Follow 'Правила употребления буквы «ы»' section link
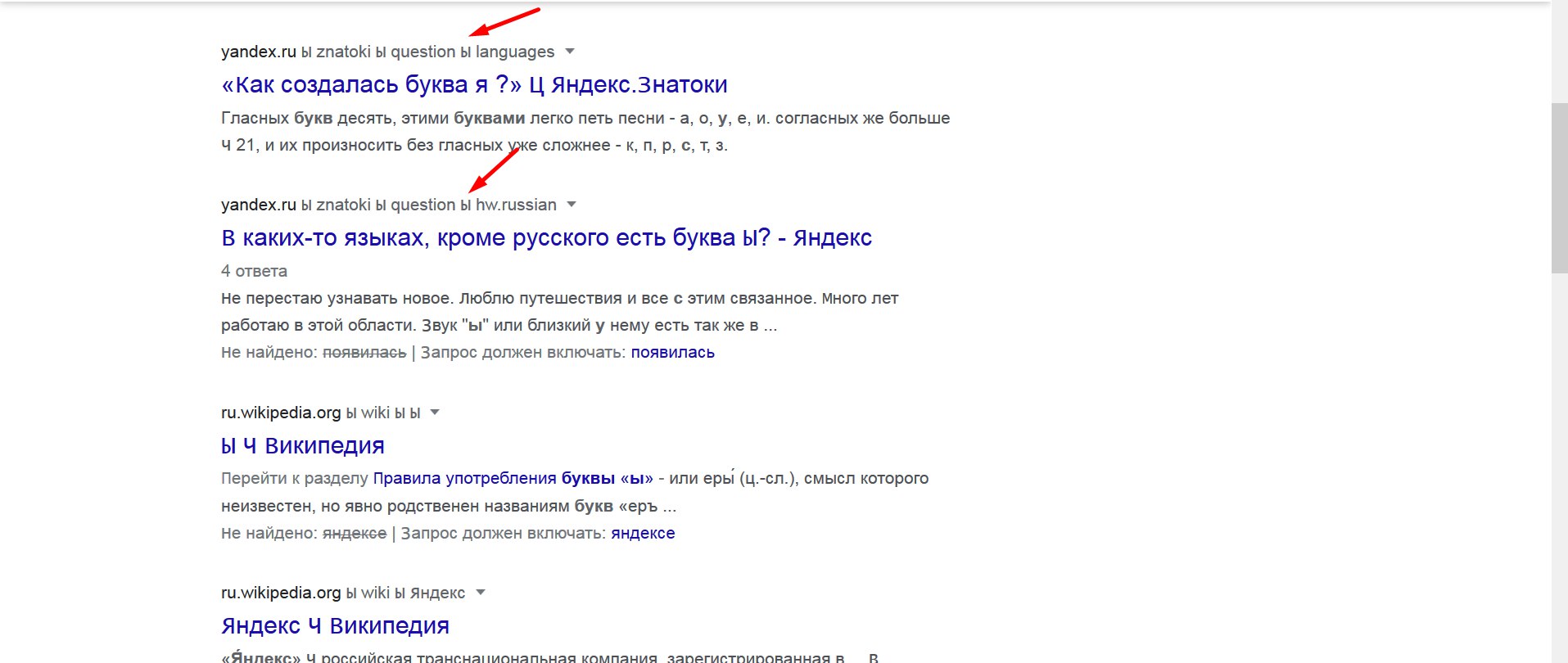Image resolution: width=1568 pixels, height=663 pixels. coord(513,479)
